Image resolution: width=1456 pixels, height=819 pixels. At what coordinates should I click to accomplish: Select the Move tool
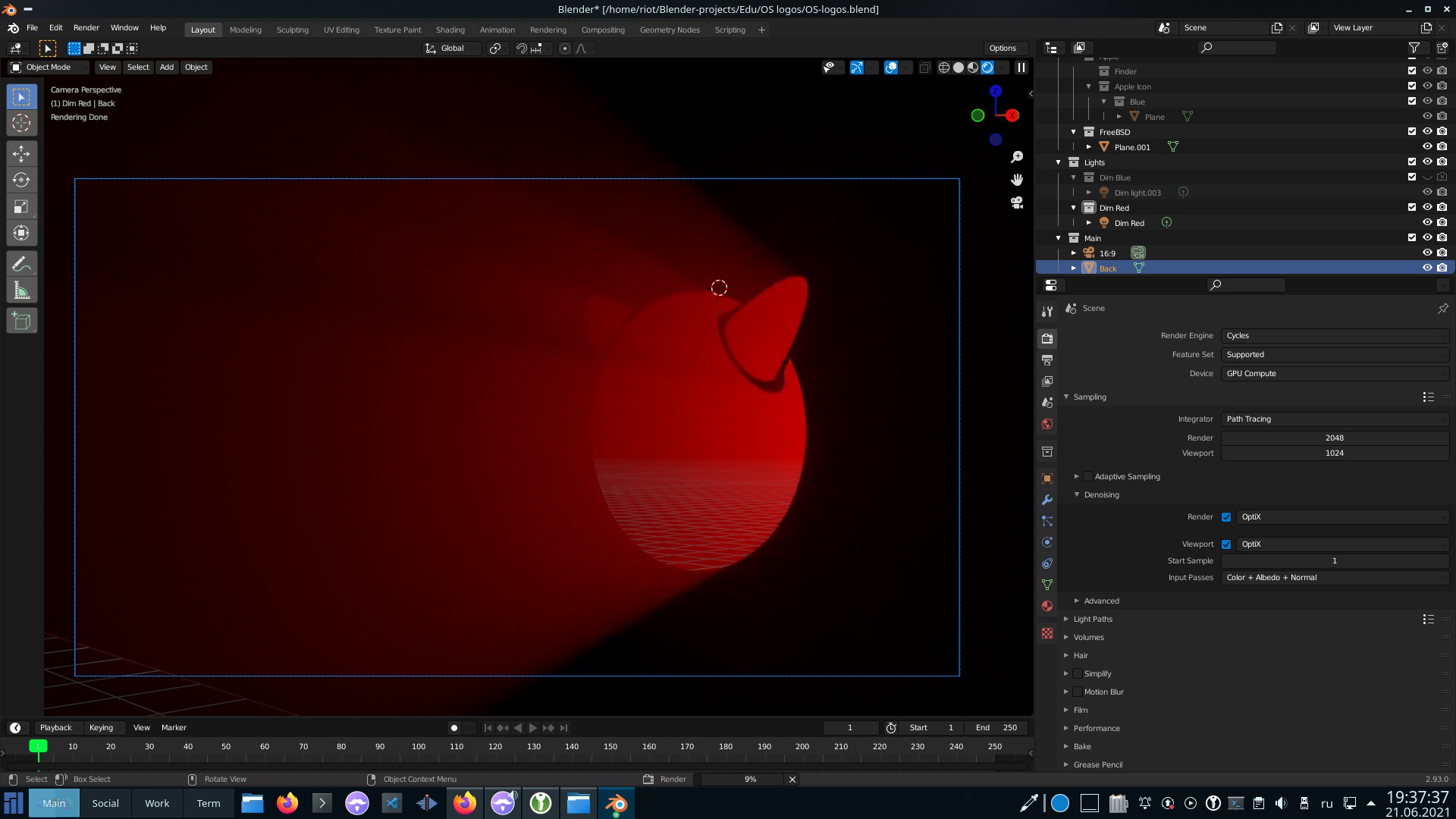[x=21, y=154]
